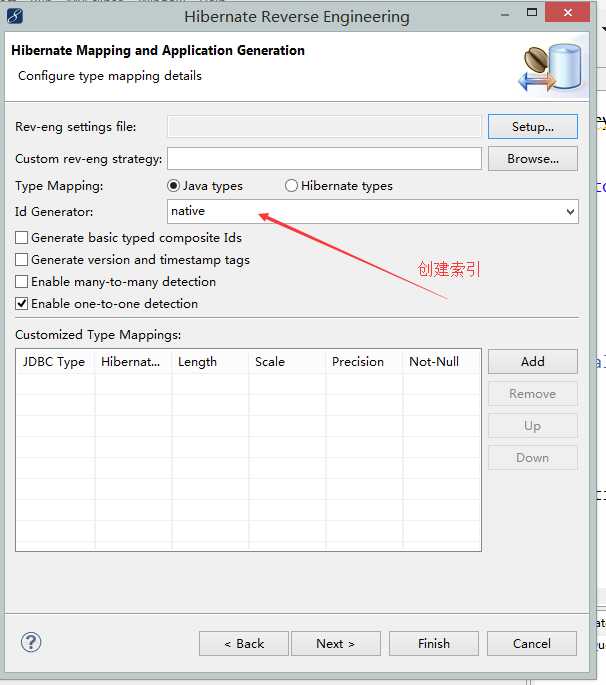Focus the Custom rev-eng strategy field

point(324,159)
